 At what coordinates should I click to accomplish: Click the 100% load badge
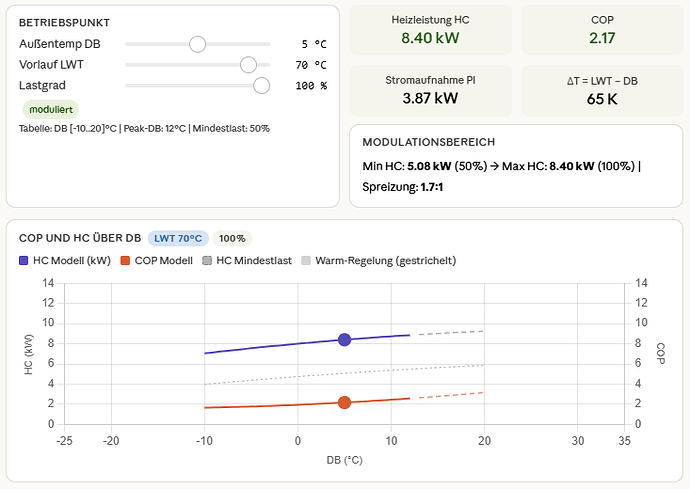pos(232,238)
